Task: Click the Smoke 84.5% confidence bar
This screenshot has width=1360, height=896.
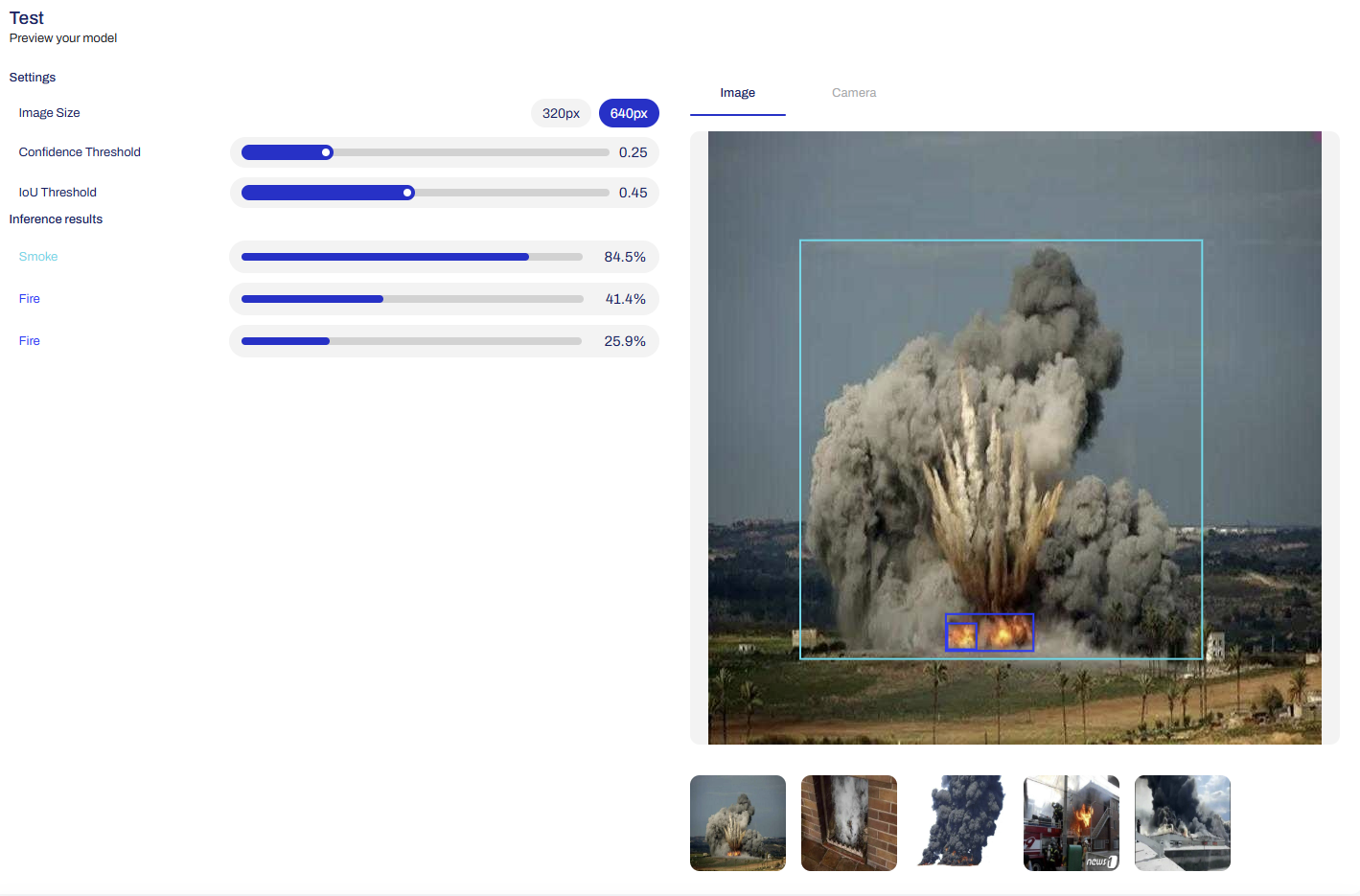Action: pos(412,257)
